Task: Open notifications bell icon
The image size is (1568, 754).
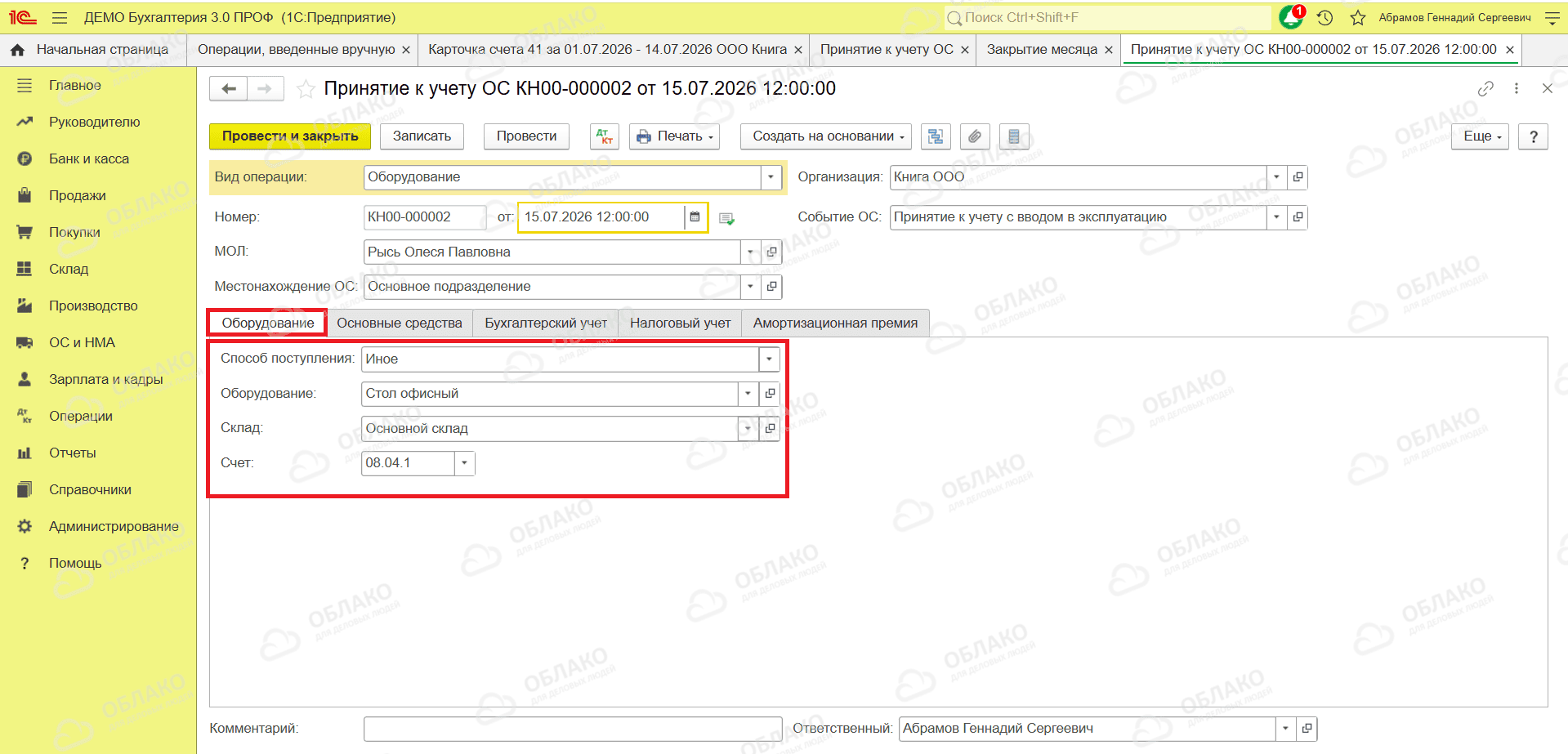Action: click(x=1291, y=17)
